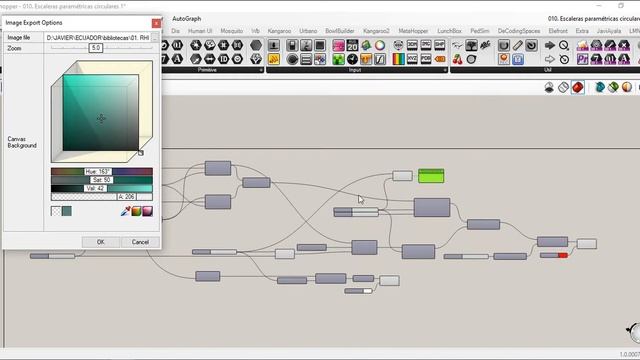
Task: Click the Zoom slider handle showing 5.0
Action: 96,48
